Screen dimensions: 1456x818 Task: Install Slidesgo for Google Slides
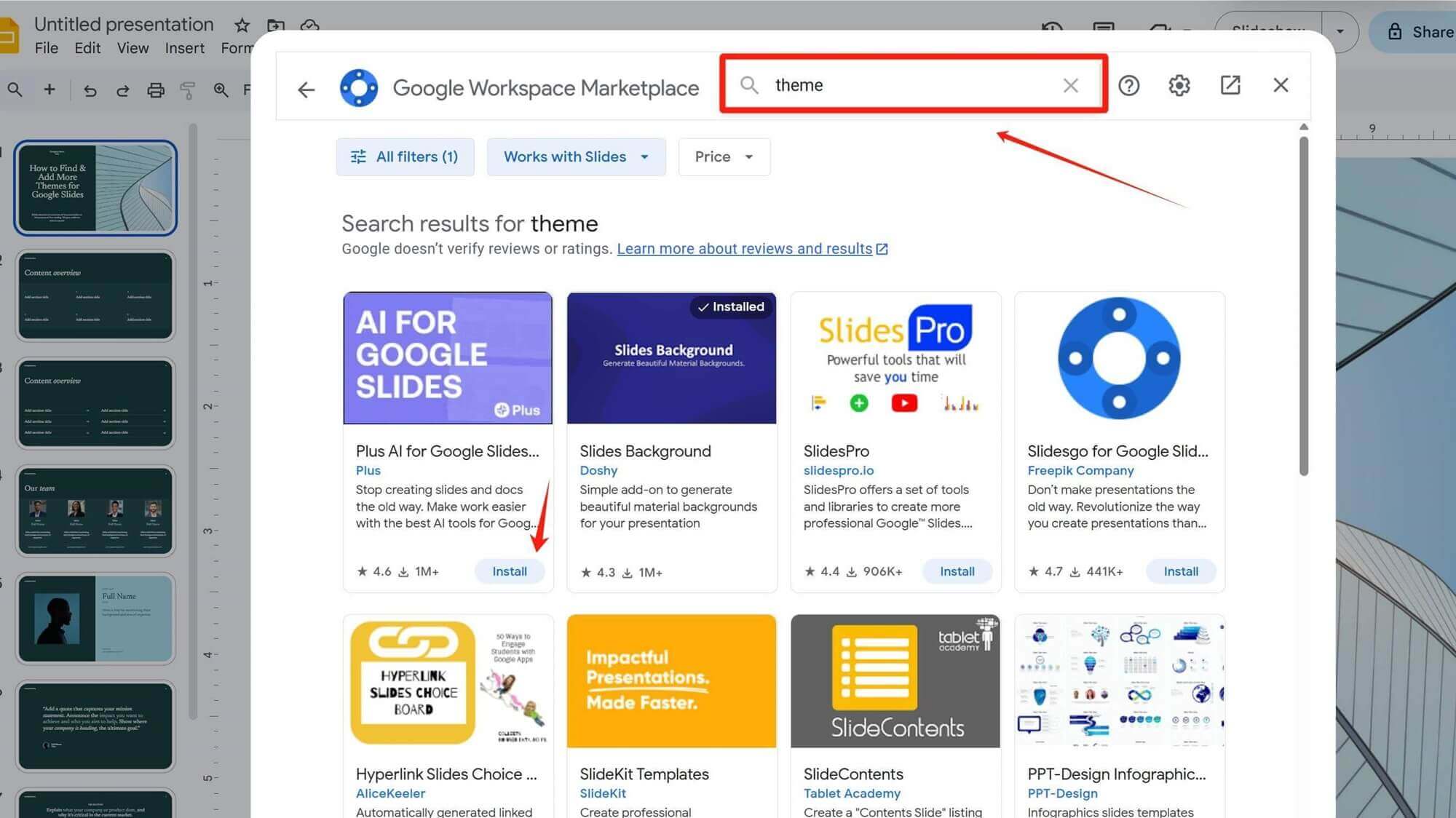click(x=1181, y=571)
